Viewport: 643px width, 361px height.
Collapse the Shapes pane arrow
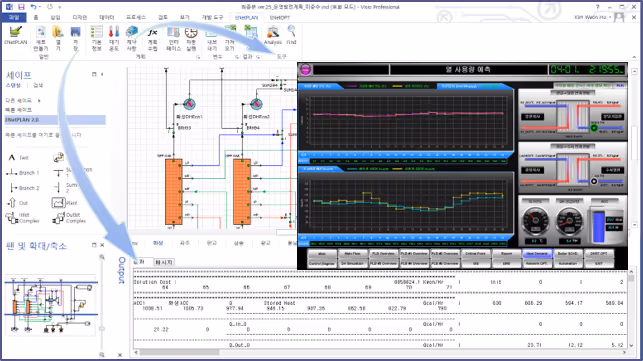tap(102, 74)
